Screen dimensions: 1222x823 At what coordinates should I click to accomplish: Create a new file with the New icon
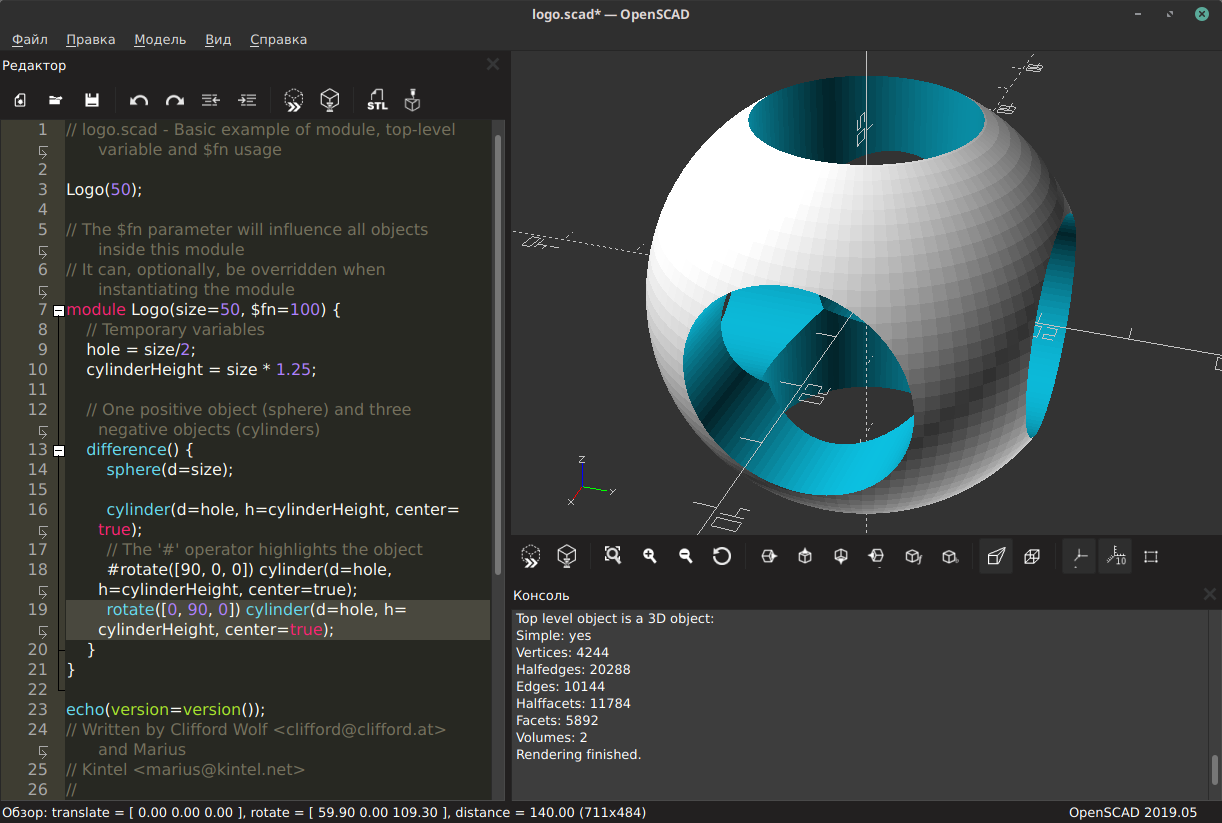(x=20, y=100)
